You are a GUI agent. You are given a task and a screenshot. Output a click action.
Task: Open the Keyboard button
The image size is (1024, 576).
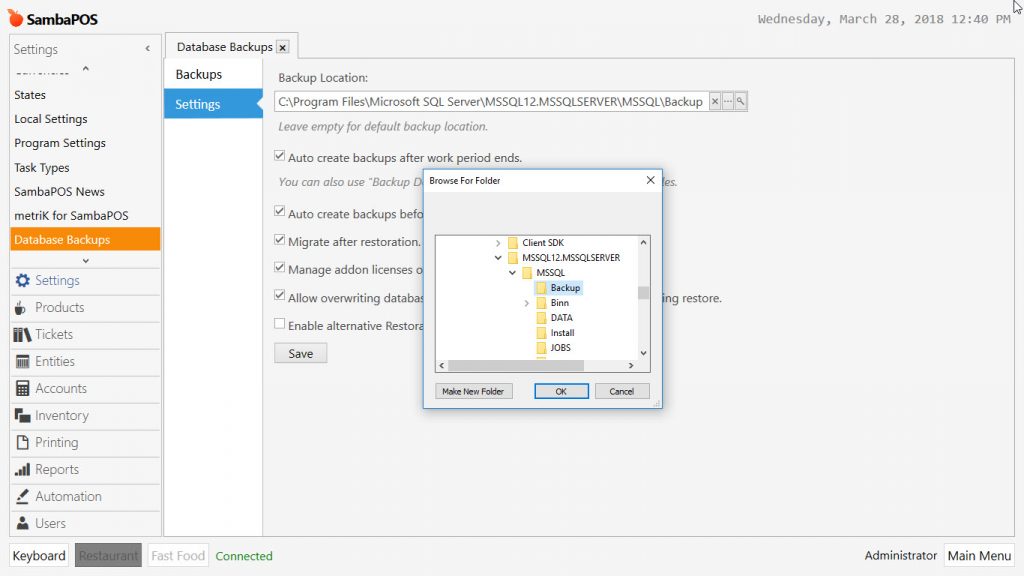pos(39,556)
